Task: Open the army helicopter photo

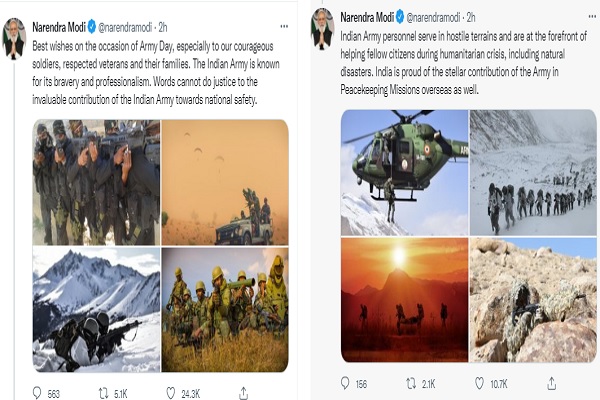Action: [404, 172]
